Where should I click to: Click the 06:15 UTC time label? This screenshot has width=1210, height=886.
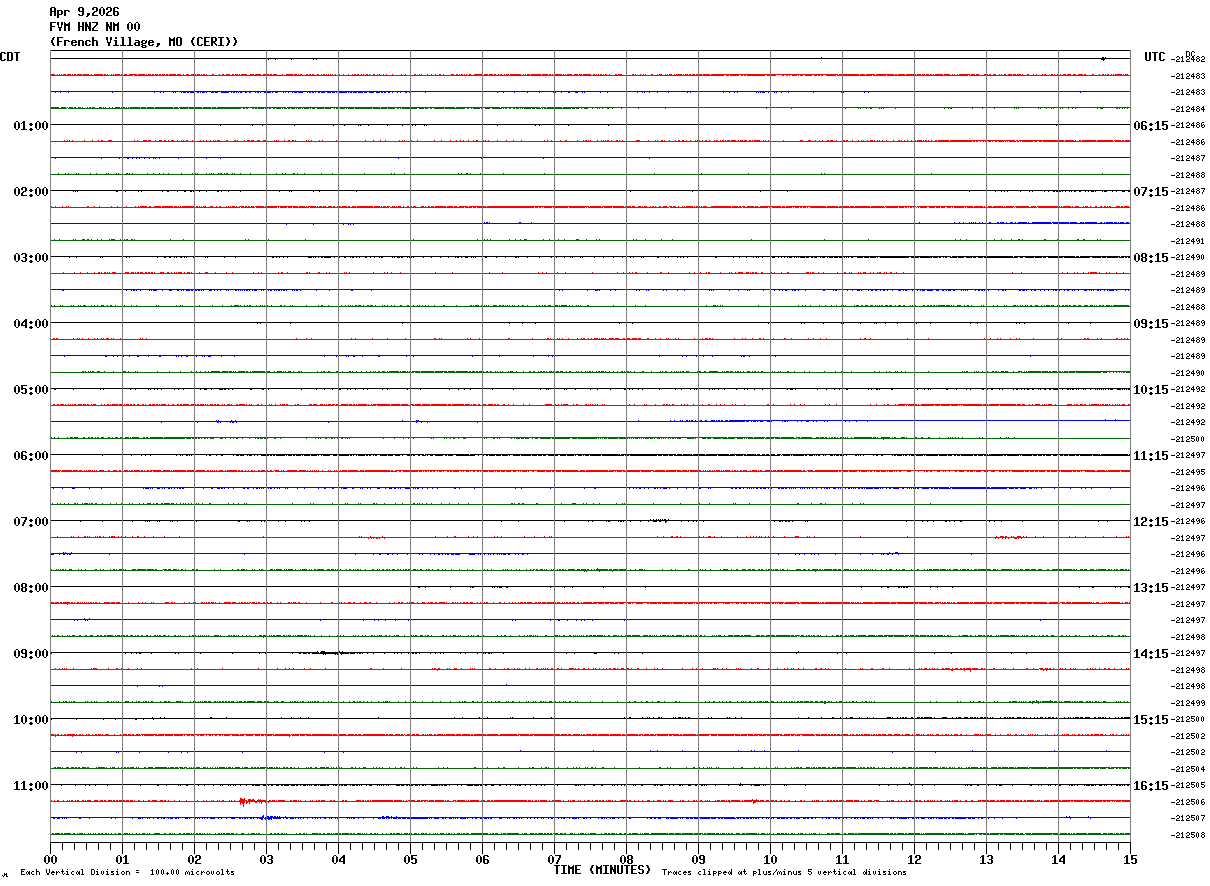click(1150, 126)
